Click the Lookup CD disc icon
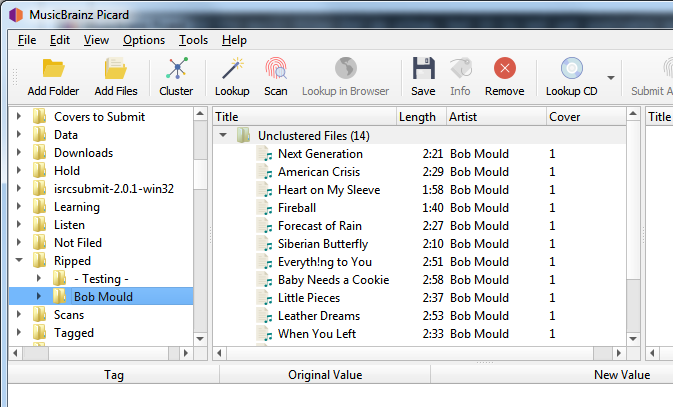The height and width of the screenshot is (407, 673). [x=572, y=68]
